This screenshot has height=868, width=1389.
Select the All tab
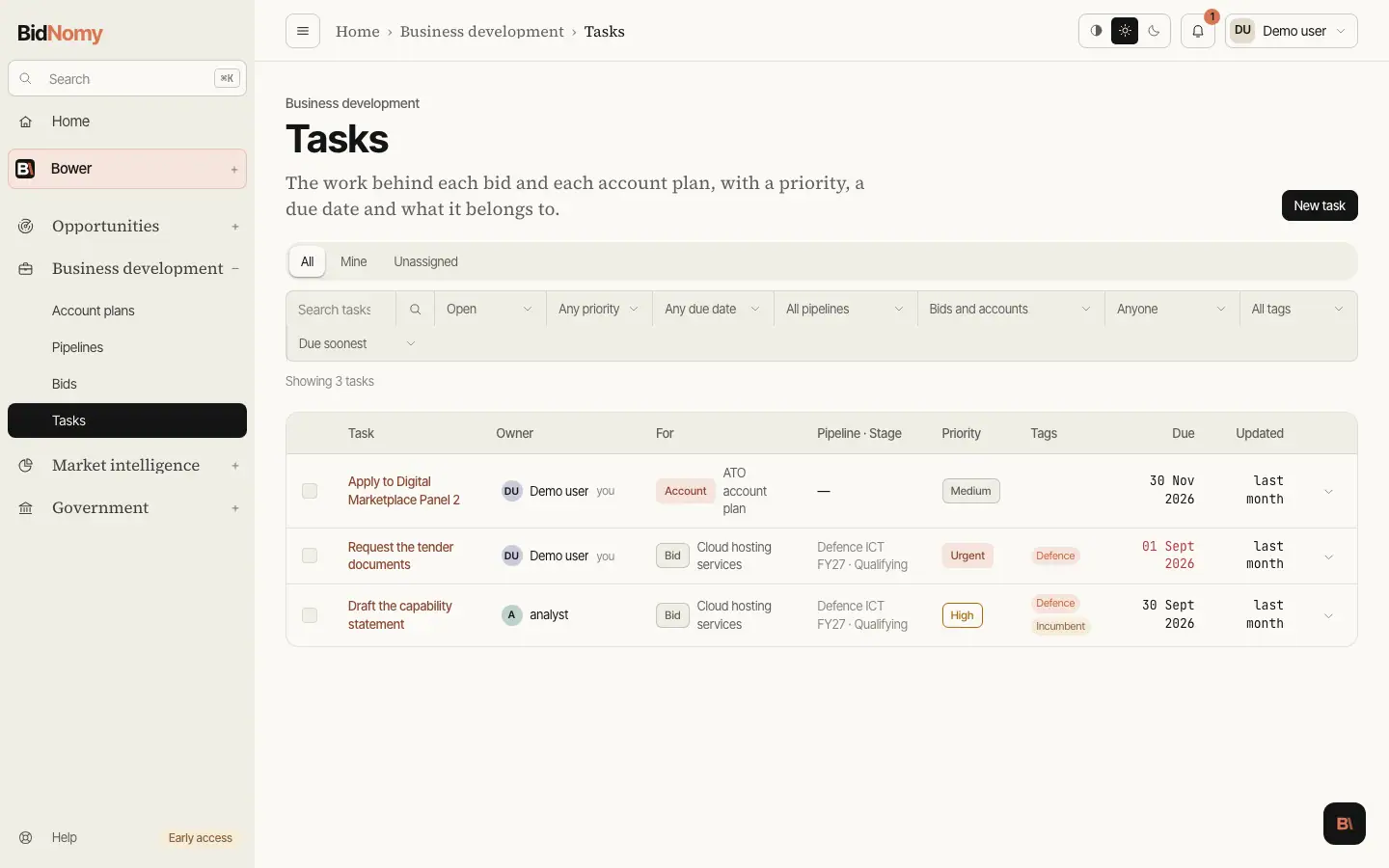pyautogui.click(x=308, y=261)
